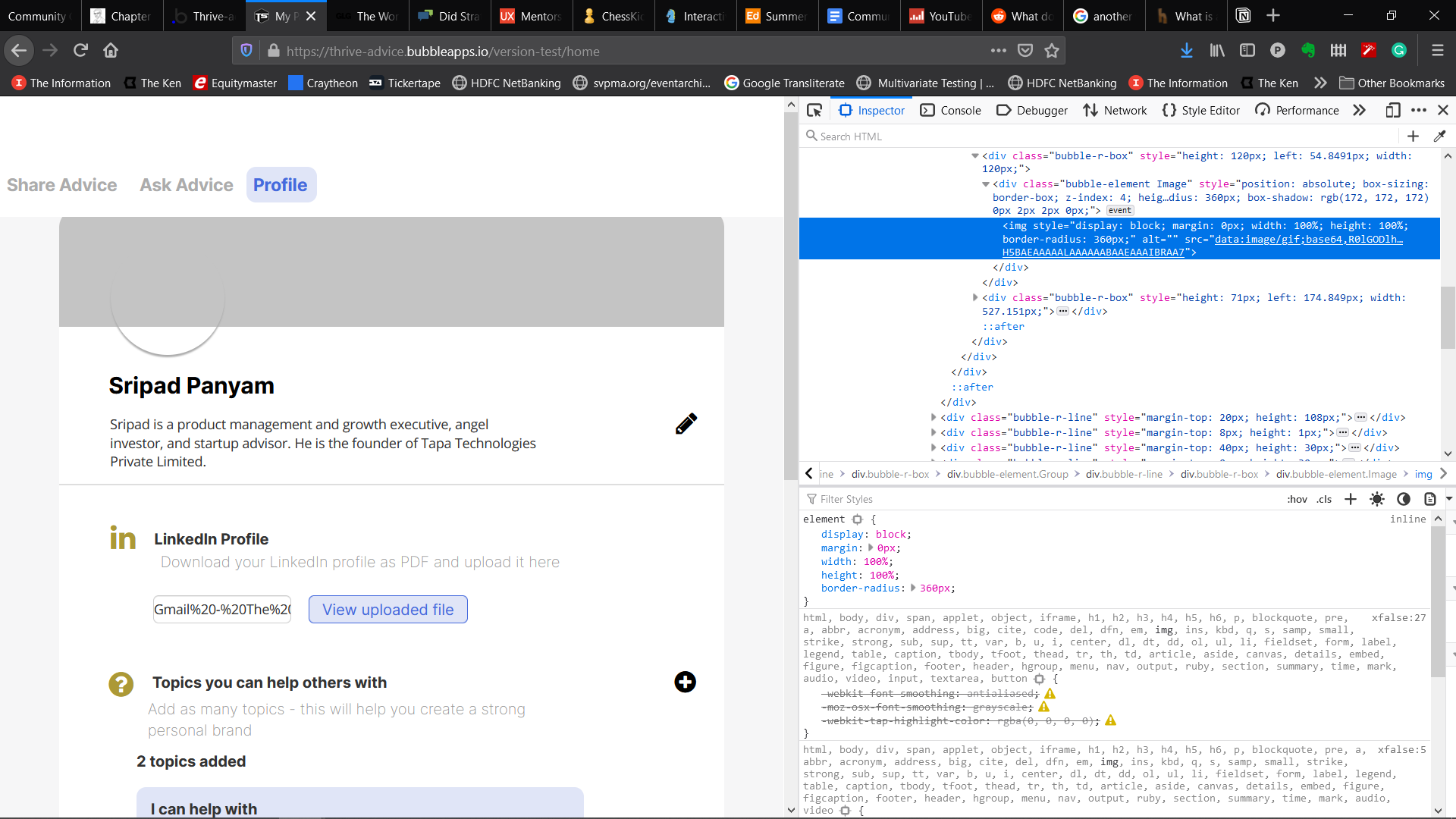Click the element picker icon in devtools
The width and height of the screenshot is (1456, 819).
point(814,111)
